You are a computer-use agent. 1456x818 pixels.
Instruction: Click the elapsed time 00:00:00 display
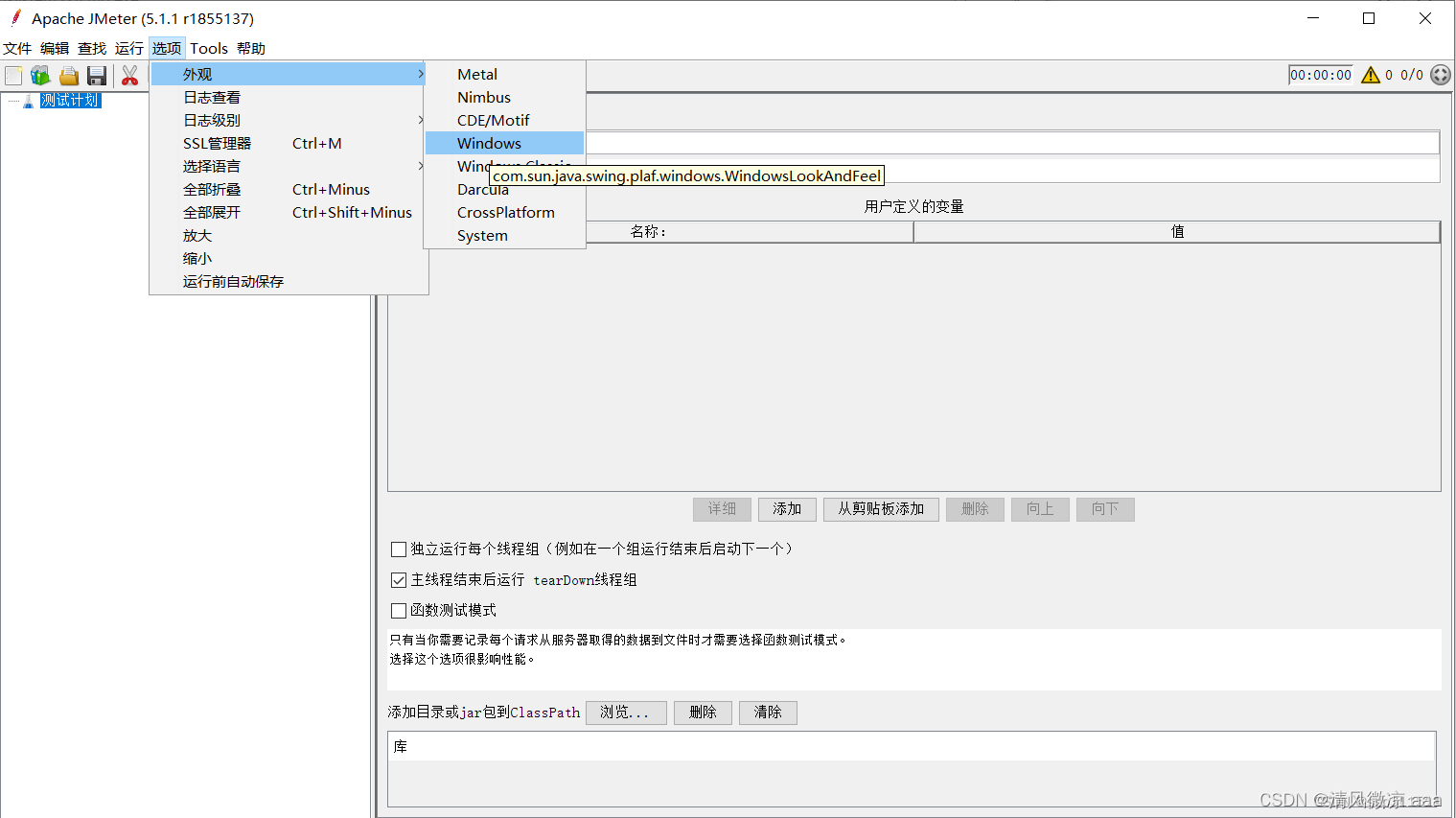click(1321, 75)
